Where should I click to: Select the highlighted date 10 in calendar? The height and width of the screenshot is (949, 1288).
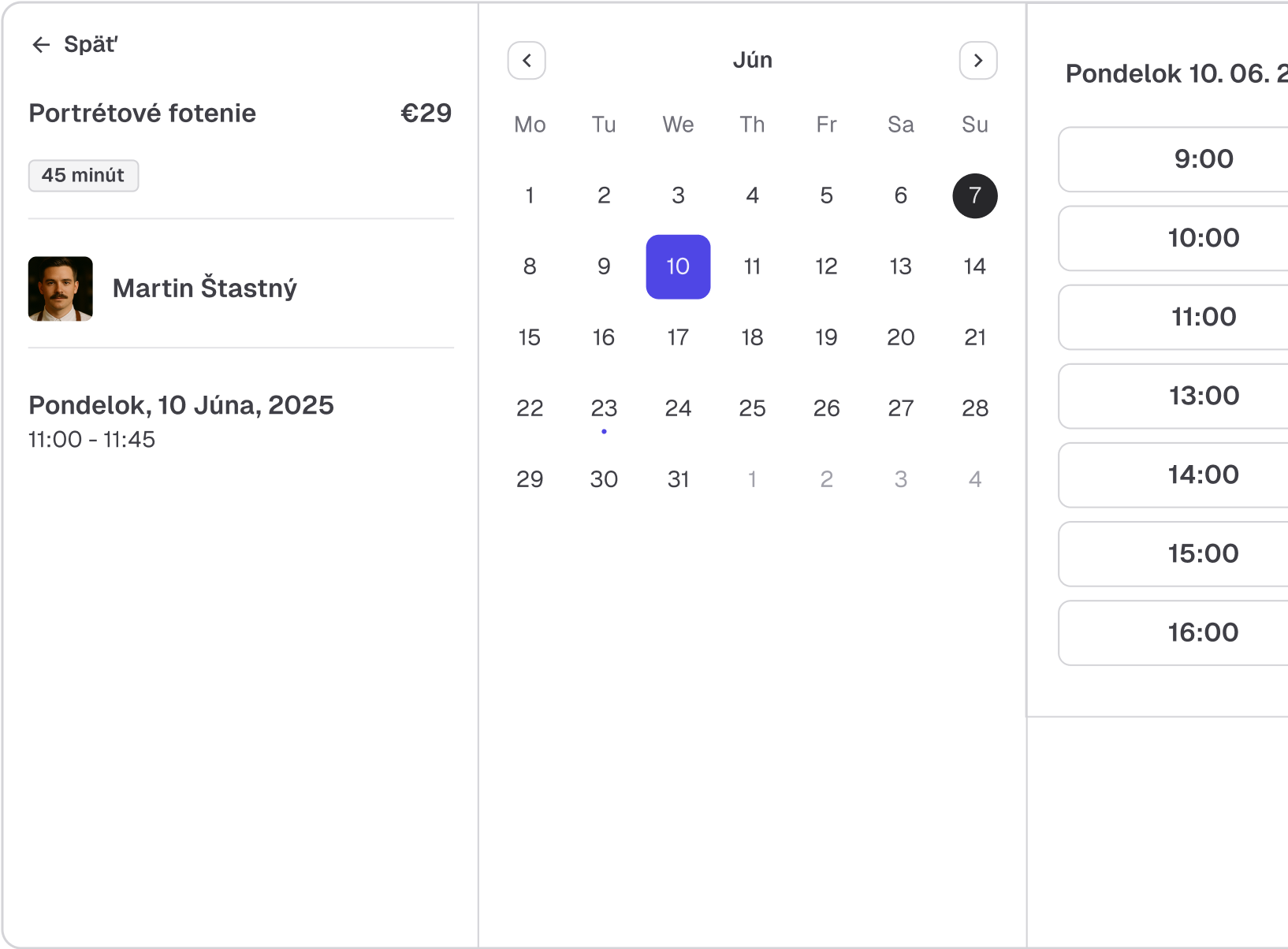pos(678,266)
